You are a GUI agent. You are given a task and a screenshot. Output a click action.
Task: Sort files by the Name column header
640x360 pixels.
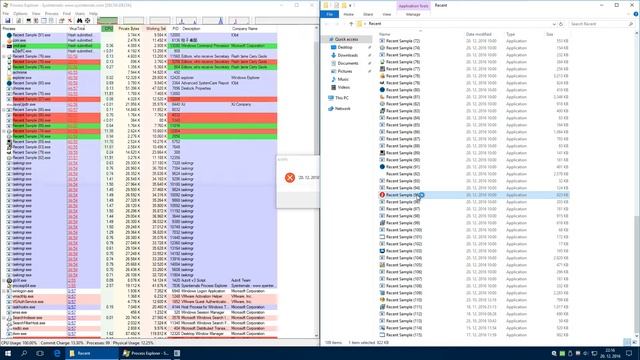tap(384, 34)
